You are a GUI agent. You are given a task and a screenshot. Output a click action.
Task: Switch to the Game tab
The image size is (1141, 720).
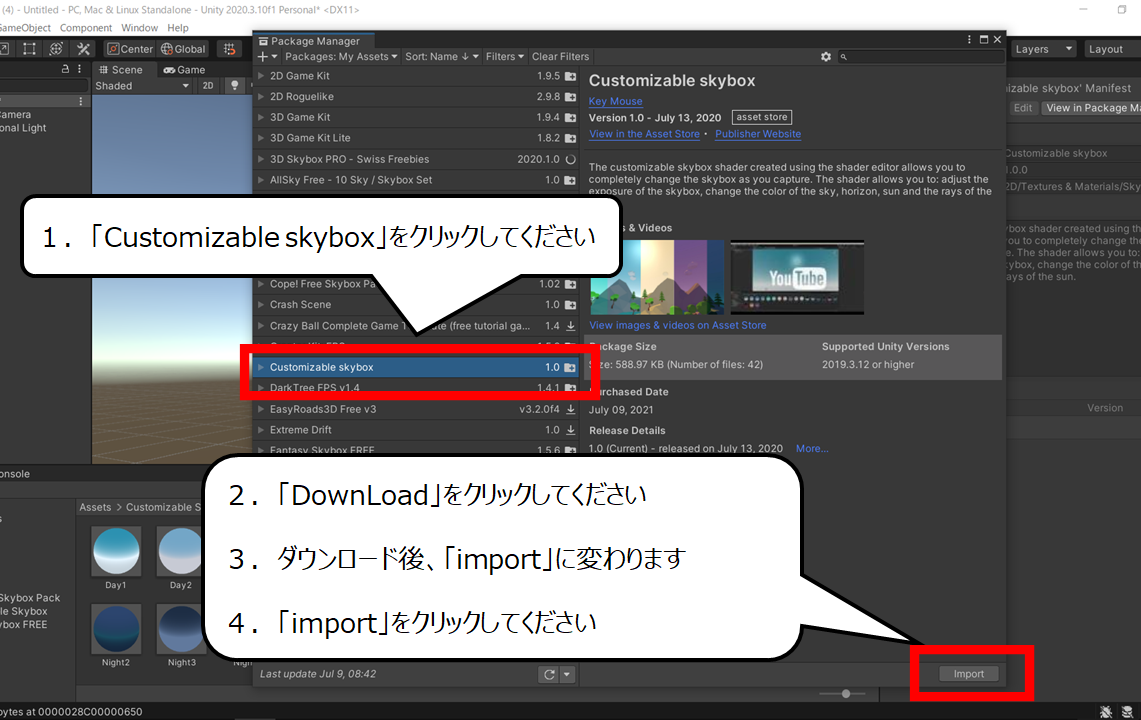click(184, 70)
